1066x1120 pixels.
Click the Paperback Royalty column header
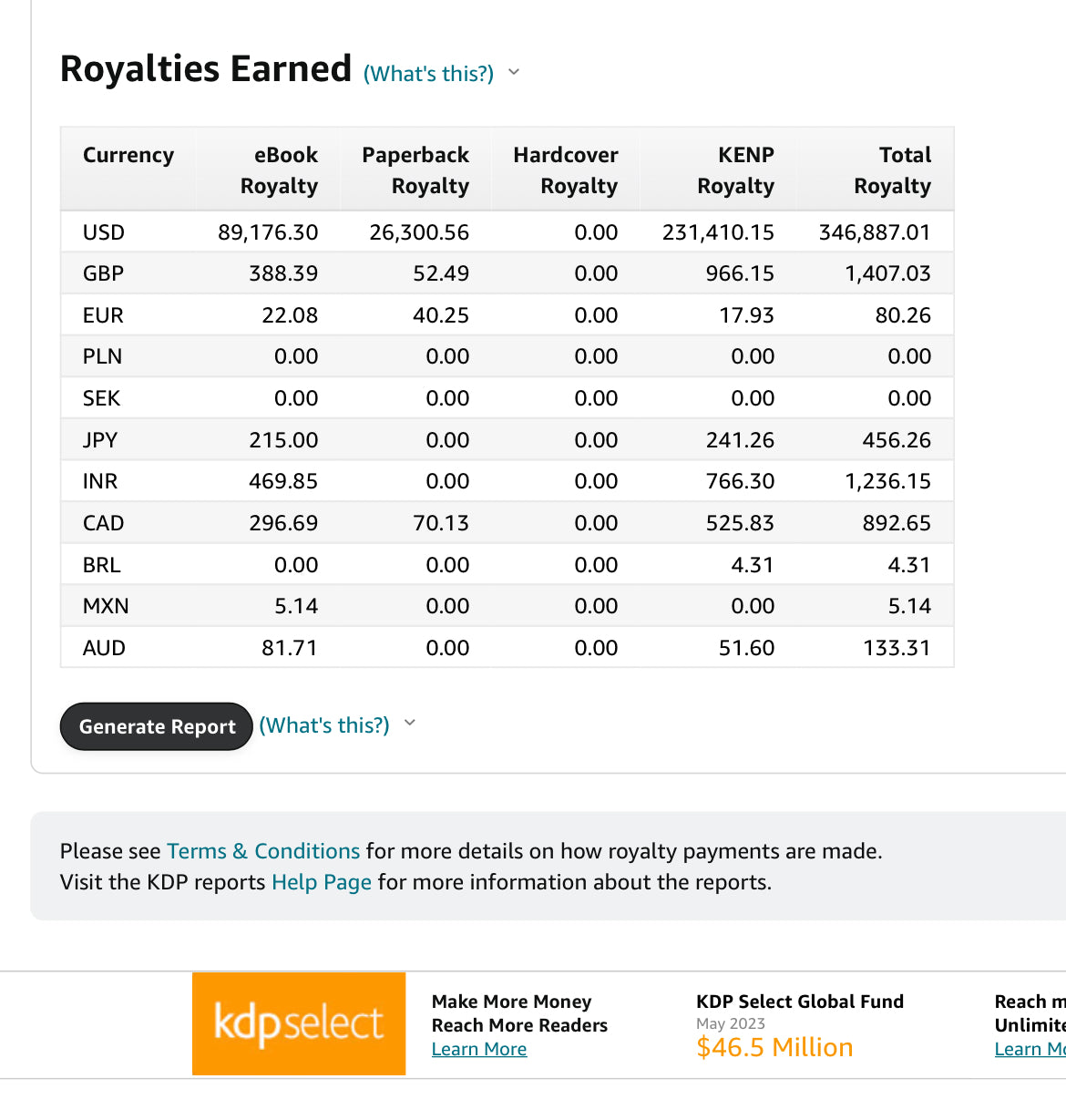tap(415, 170)
